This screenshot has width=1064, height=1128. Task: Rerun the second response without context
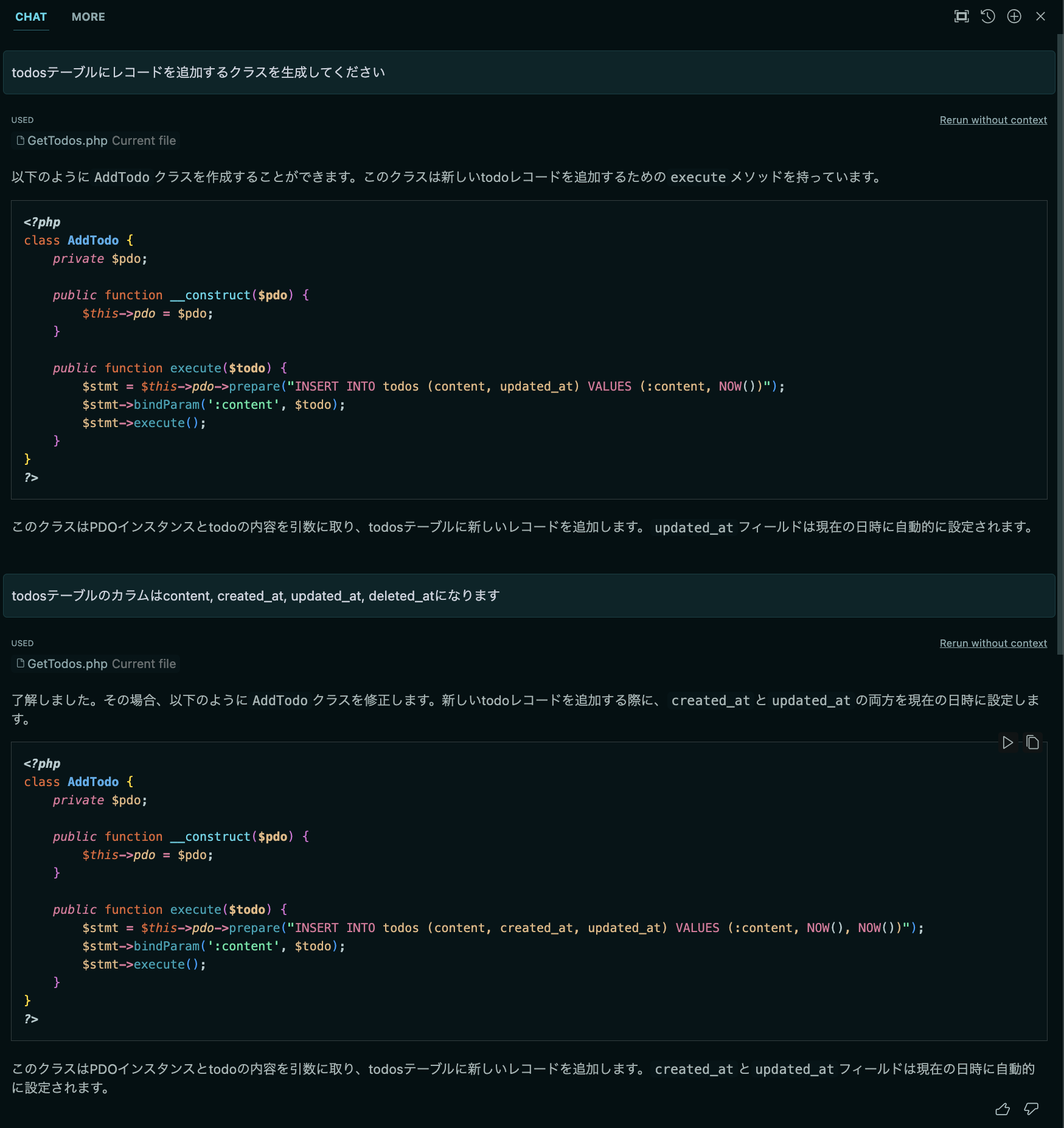coord(993,642)
